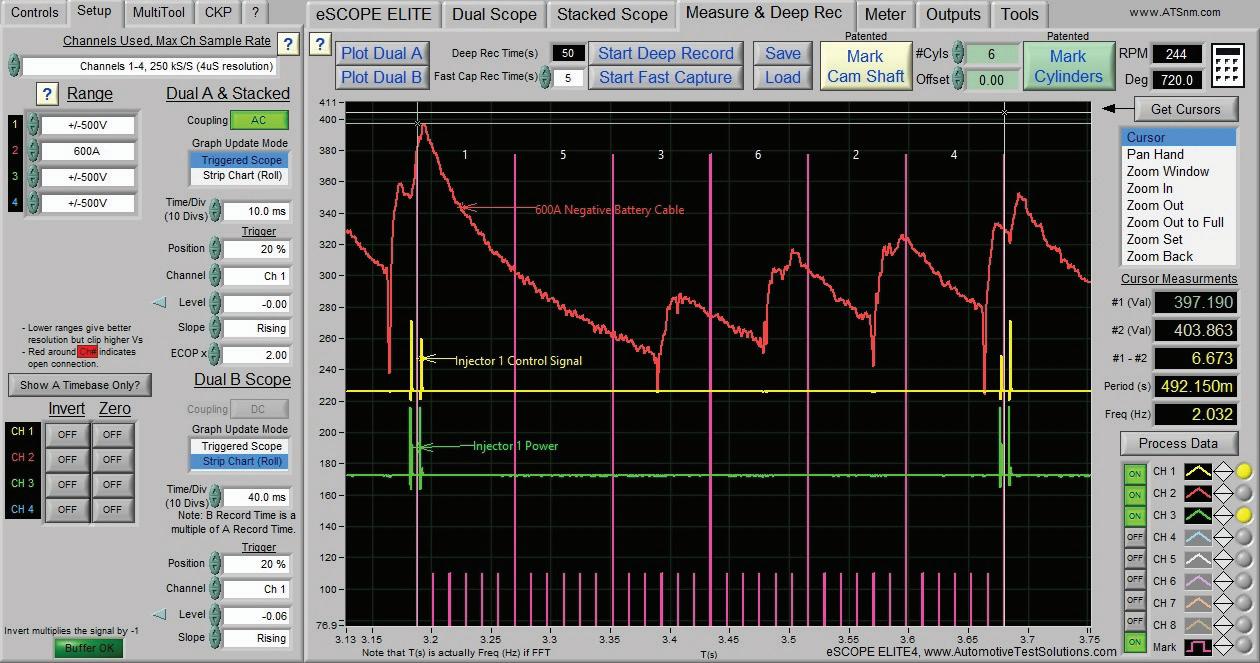Click the Mark row diamond control
Image resolution: width=1260 pixels, height=663 pixels.
(1224, 647)
